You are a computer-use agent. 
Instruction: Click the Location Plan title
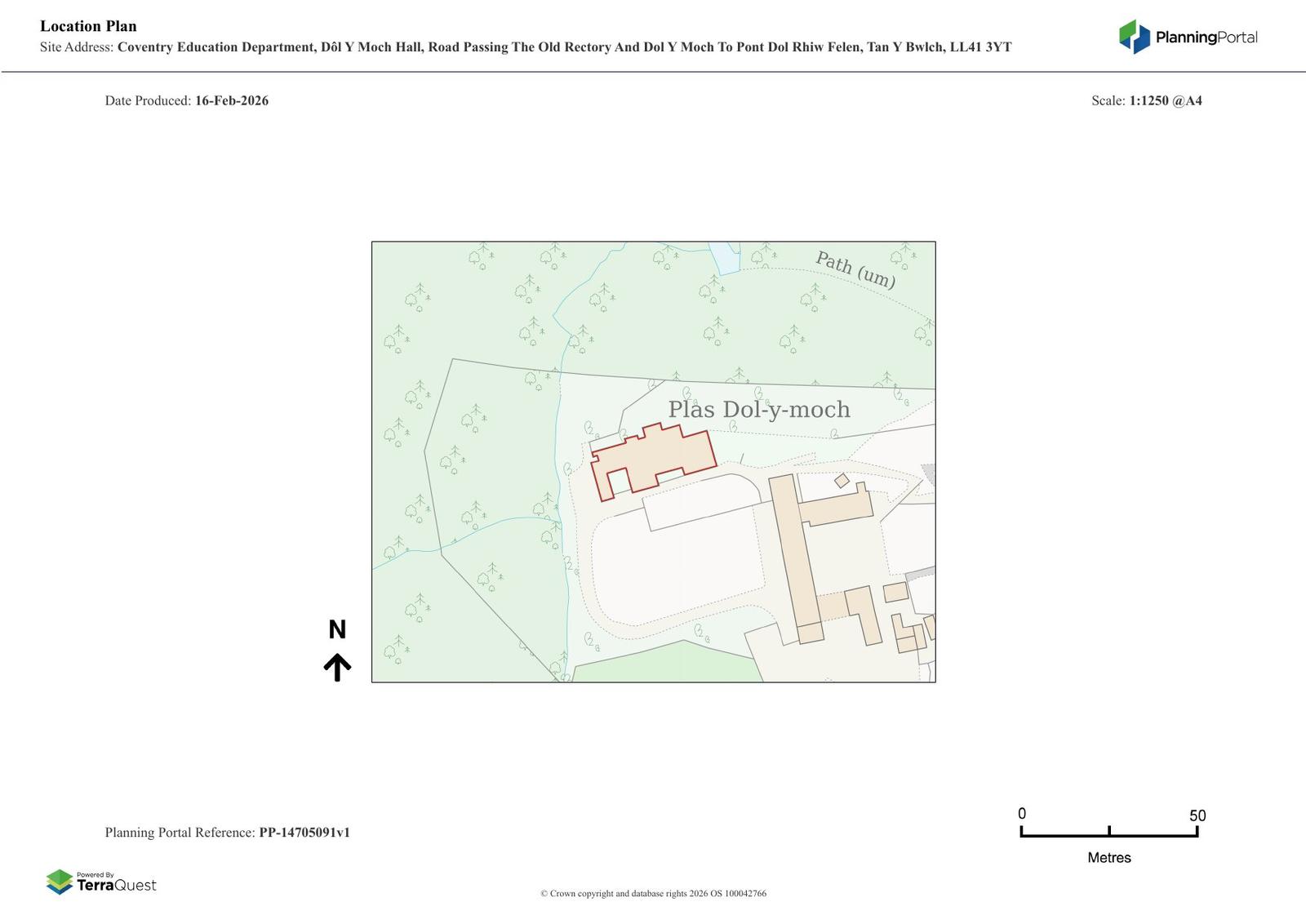coord(88,26)
